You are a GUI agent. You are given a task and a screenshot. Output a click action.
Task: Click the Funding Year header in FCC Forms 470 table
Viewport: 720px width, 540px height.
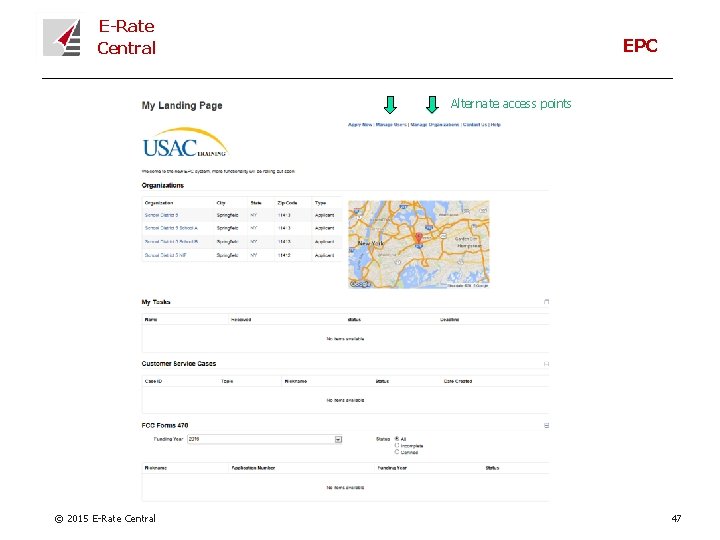tap(392, 468)
